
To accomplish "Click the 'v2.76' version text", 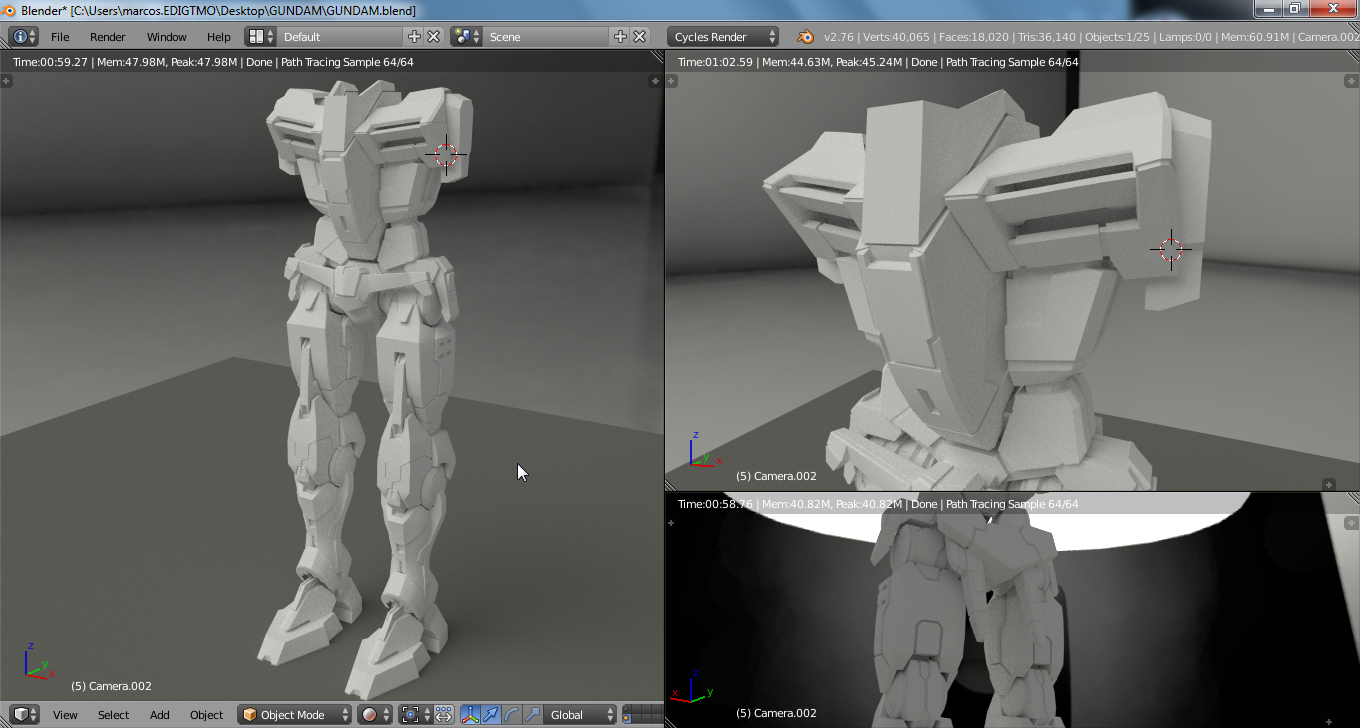I will point(839,37).
